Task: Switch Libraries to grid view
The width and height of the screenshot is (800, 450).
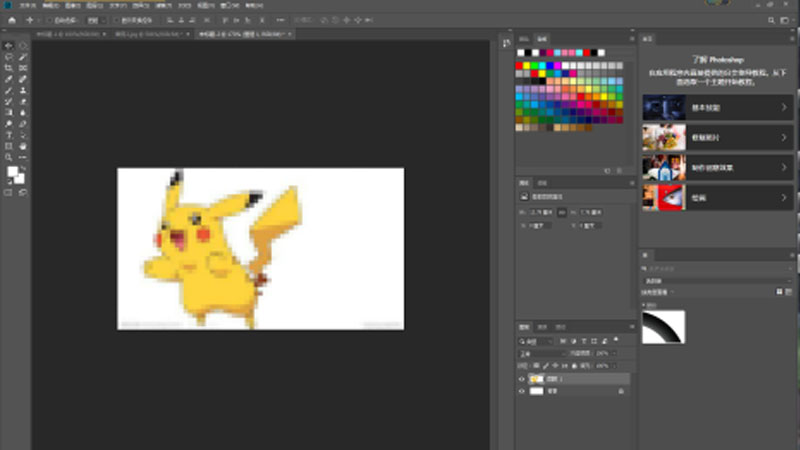Action: coord(779,292)
